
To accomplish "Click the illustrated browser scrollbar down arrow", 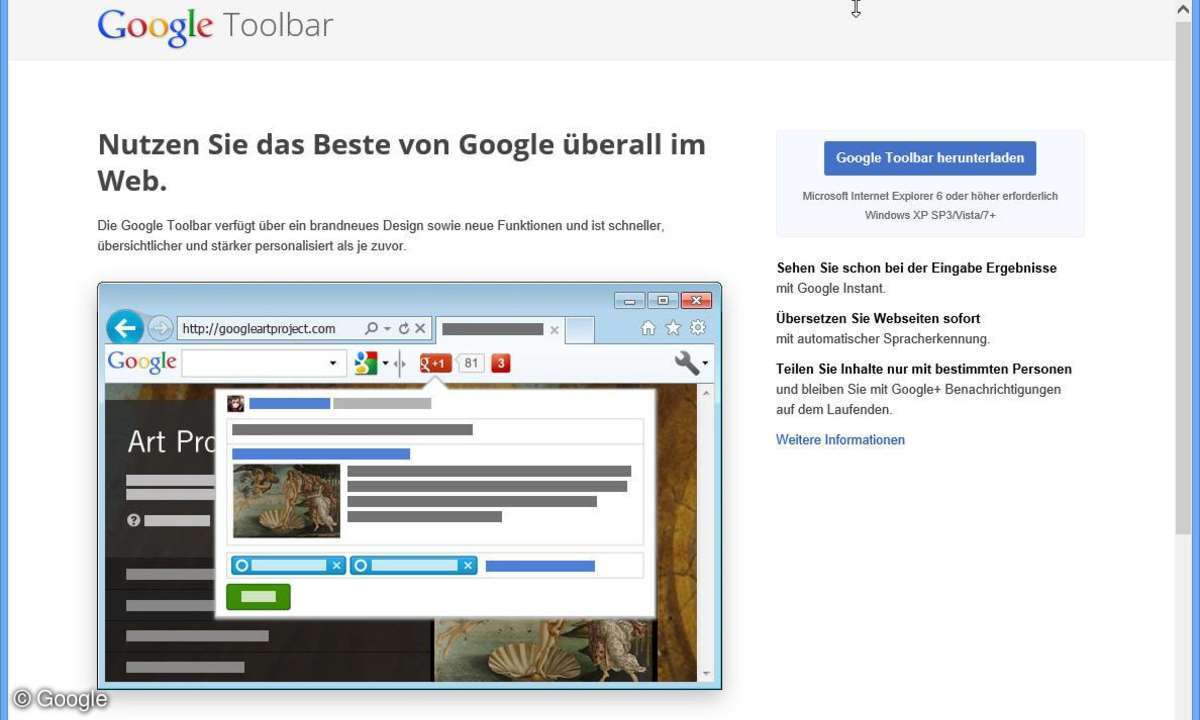I will 707,673.
